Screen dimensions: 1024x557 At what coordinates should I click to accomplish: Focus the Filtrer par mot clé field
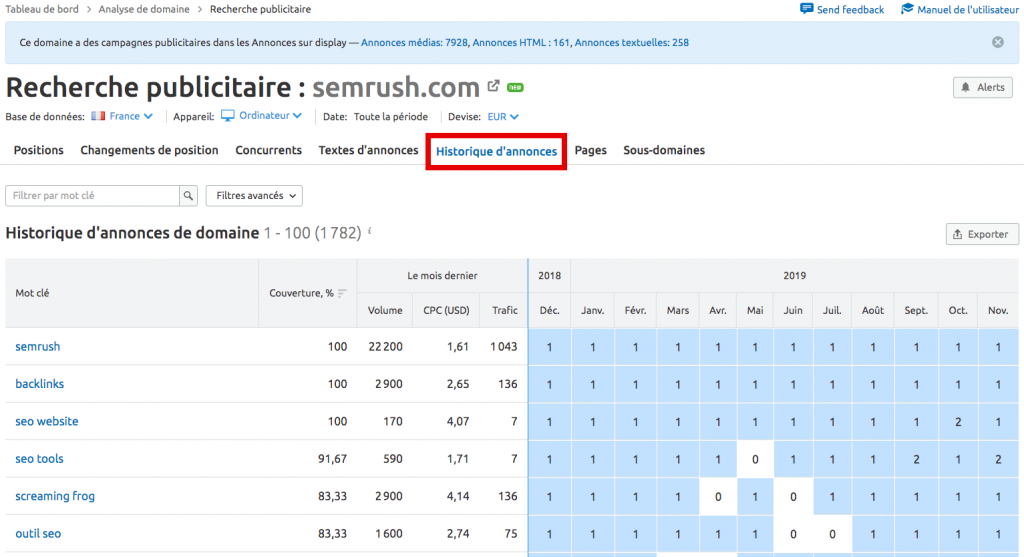pyautogui.click(x=92, y=195)
